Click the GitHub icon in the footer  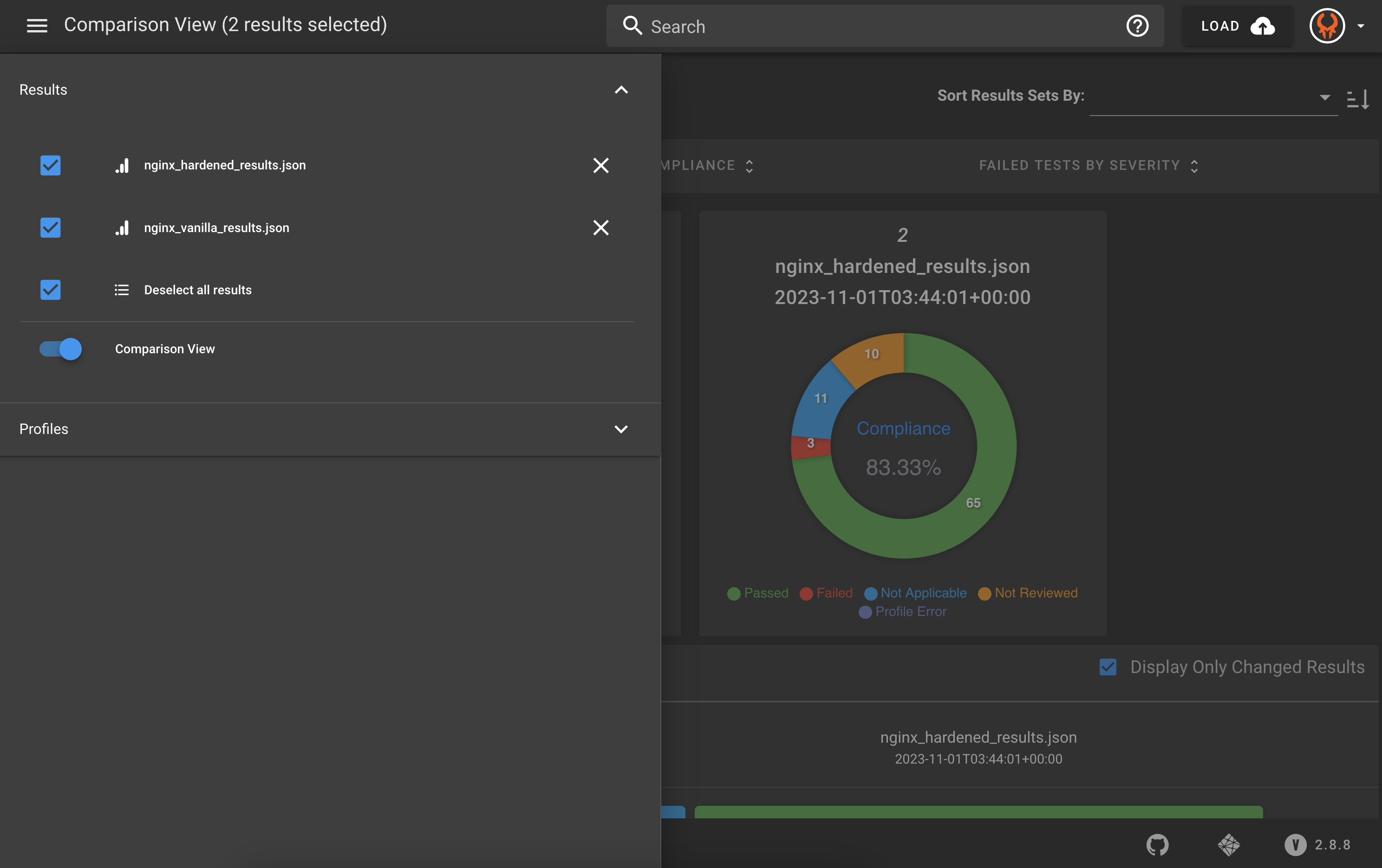1157,844
